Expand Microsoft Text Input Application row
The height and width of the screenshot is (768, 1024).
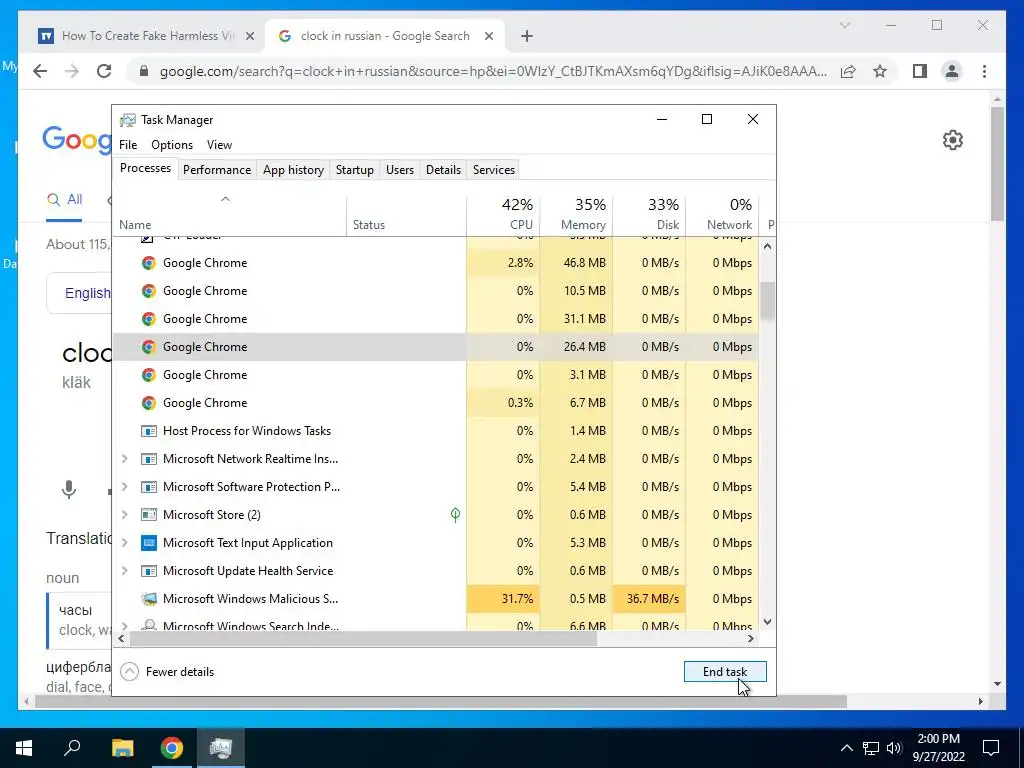coord(124,543)
